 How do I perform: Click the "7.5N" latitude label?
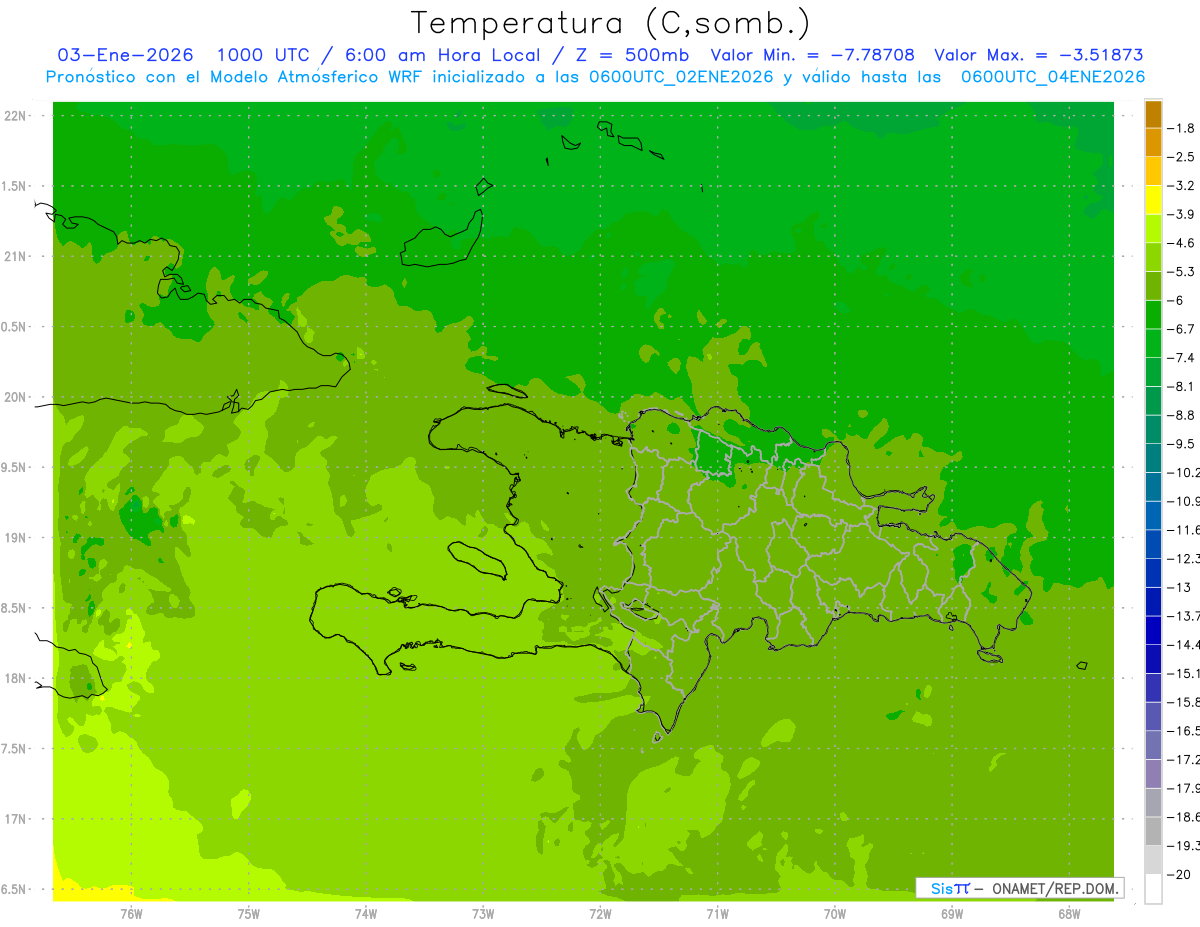click(x=15, y=749)
